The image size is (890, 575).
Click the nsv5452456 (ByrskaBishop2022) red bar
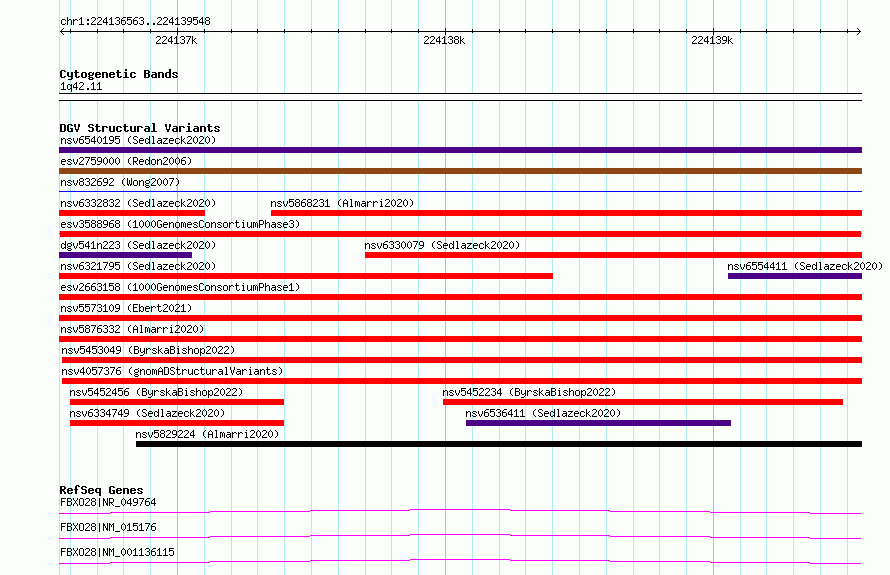click(x=177, y=402)
